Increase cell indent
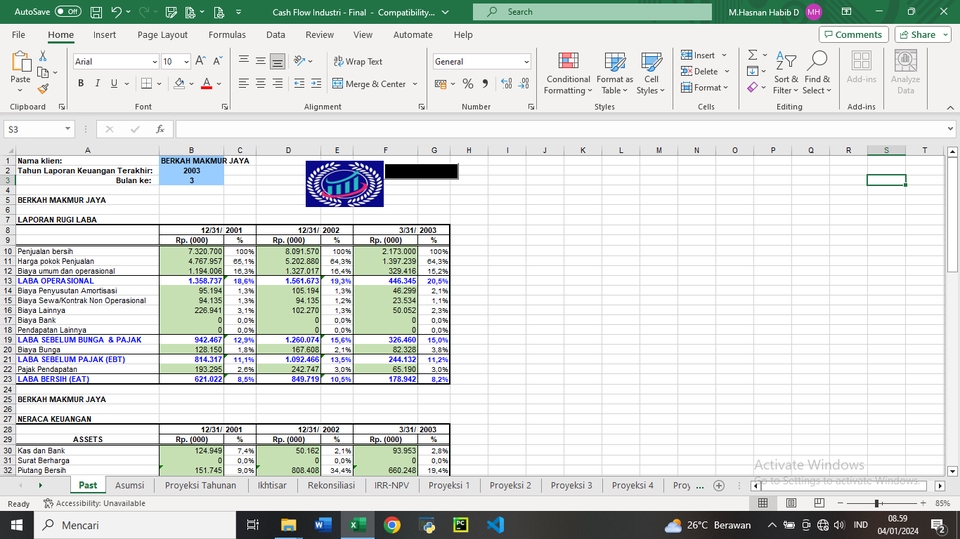This screenshot has height=539, width=960. click(316, 83)
